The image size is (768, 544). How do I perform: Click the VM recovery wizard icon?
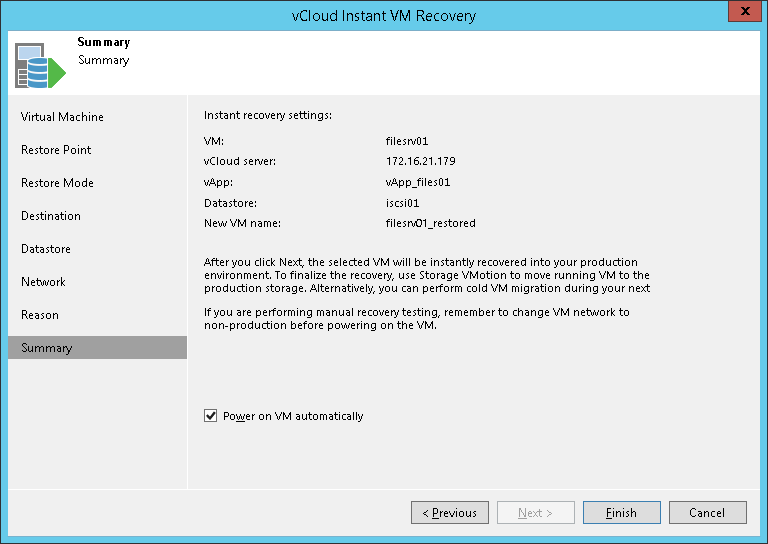40,66
